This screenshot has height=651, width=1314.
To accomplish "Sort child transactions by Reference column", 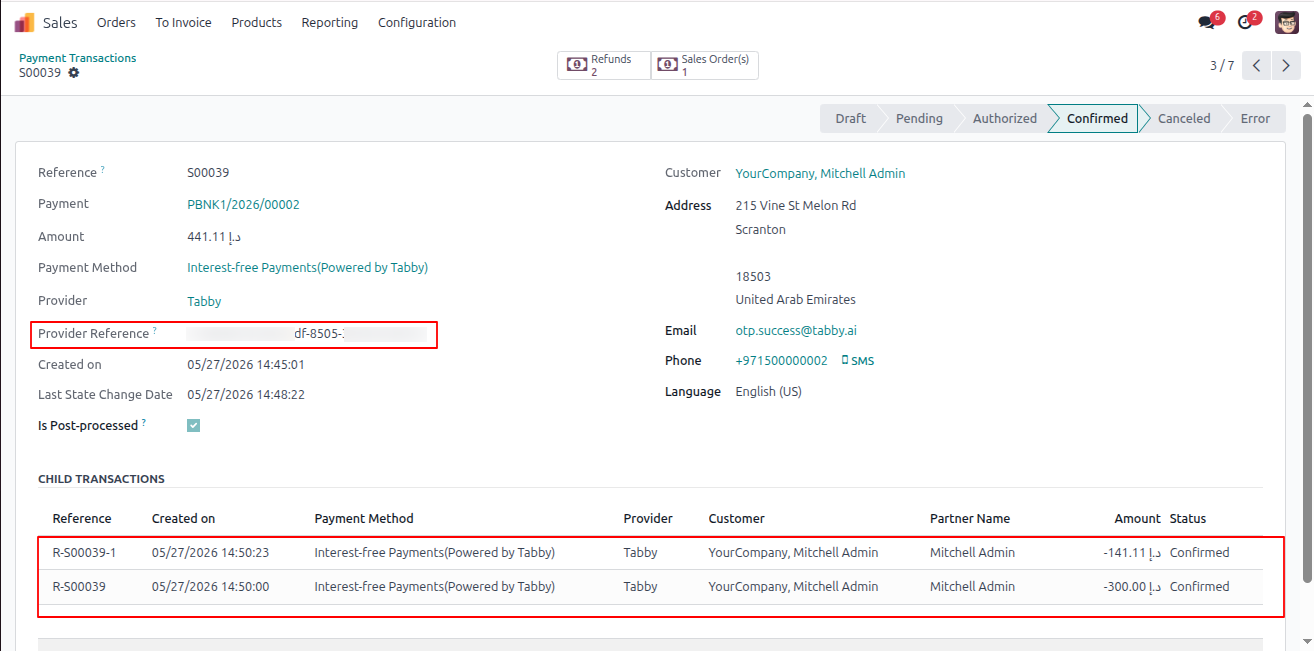I will (82, 518).
